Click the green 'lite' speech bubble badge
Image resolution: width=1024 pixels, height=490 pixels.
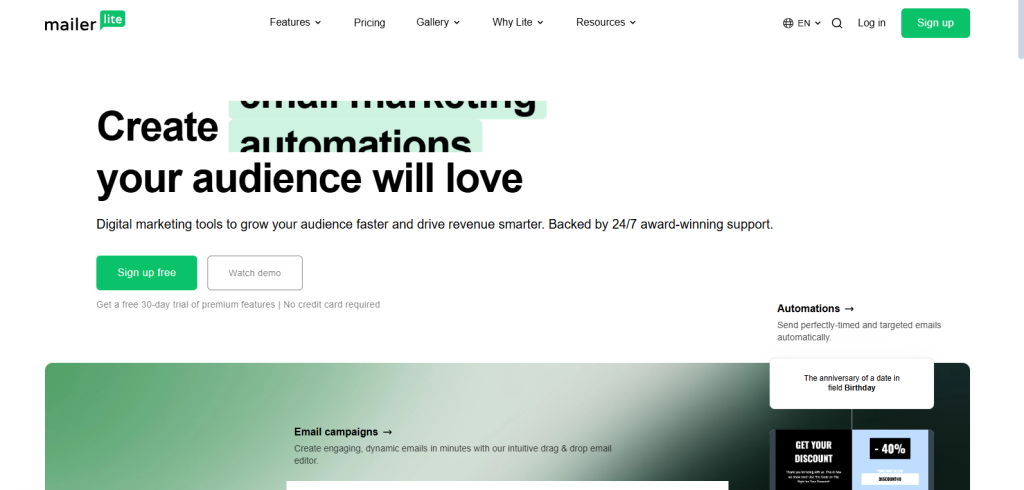coord(112,20)
